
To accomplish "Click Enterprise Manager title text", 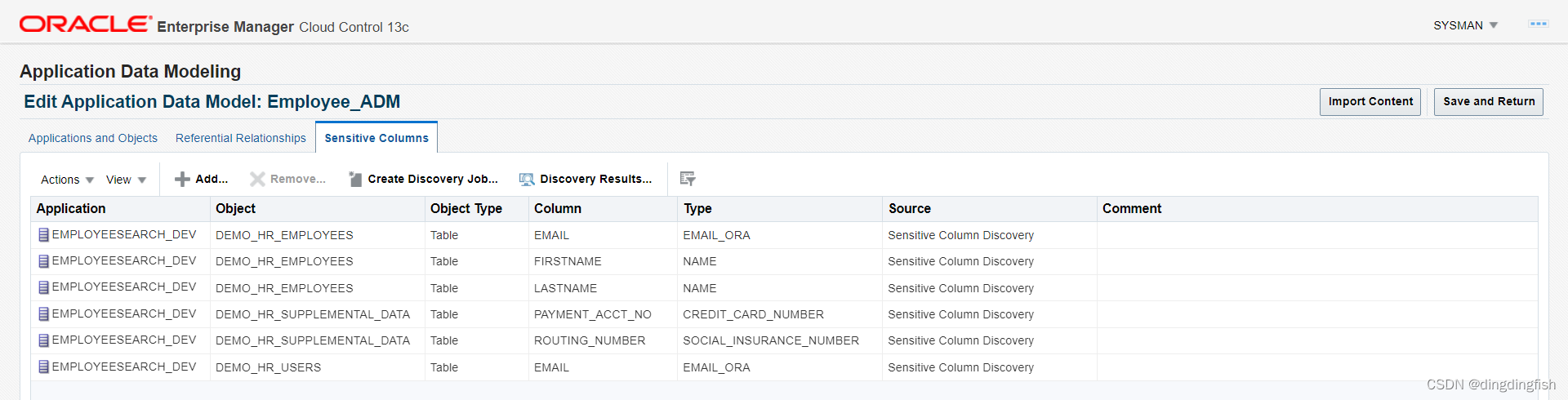I will coord(225,27).
